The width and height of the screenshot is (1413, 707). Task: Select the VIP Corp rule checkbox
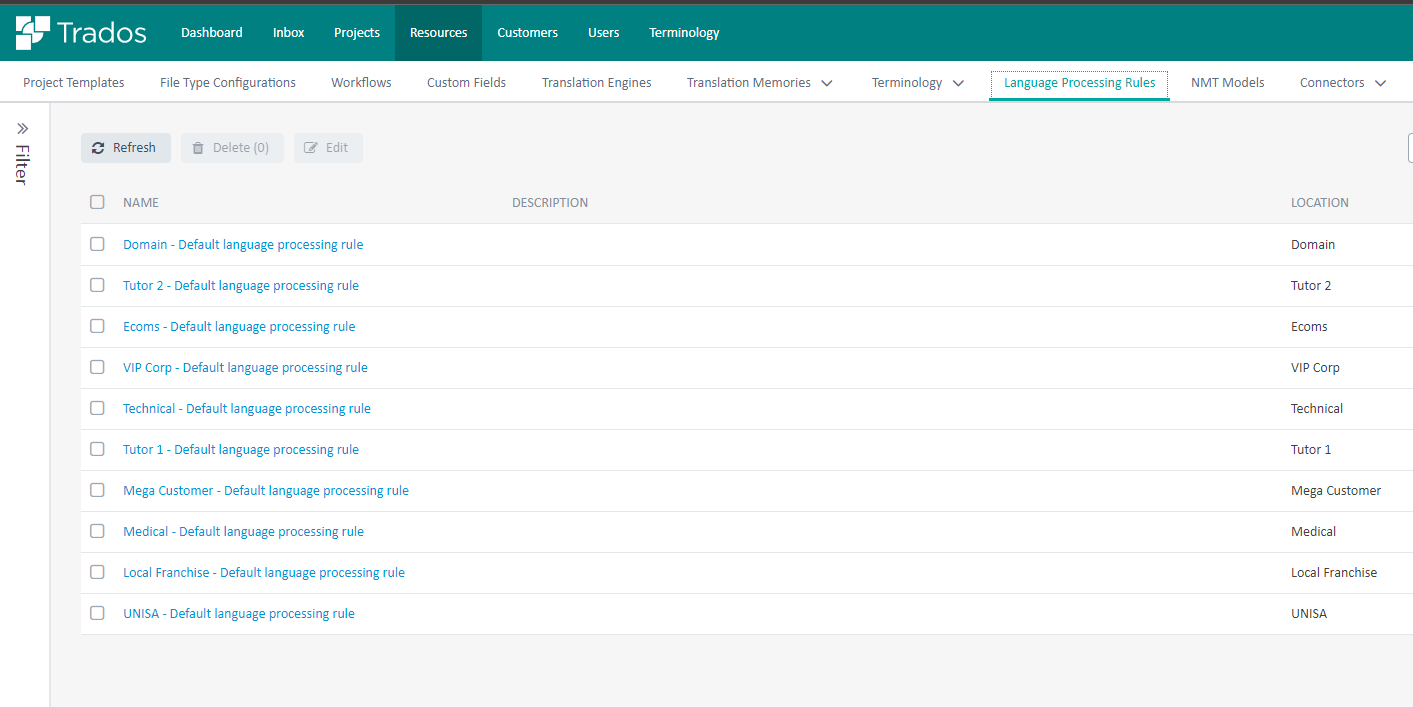click(97, 367)
